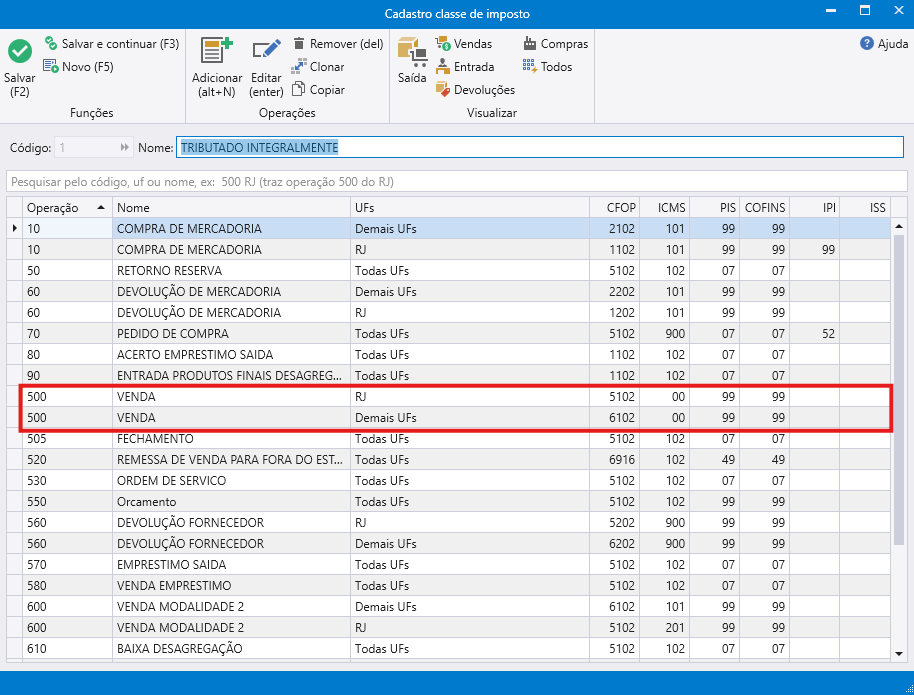This screenshot has height=695, width=914.
Task: Click Salvar e continuar (F3)
Action: [112, 44]
